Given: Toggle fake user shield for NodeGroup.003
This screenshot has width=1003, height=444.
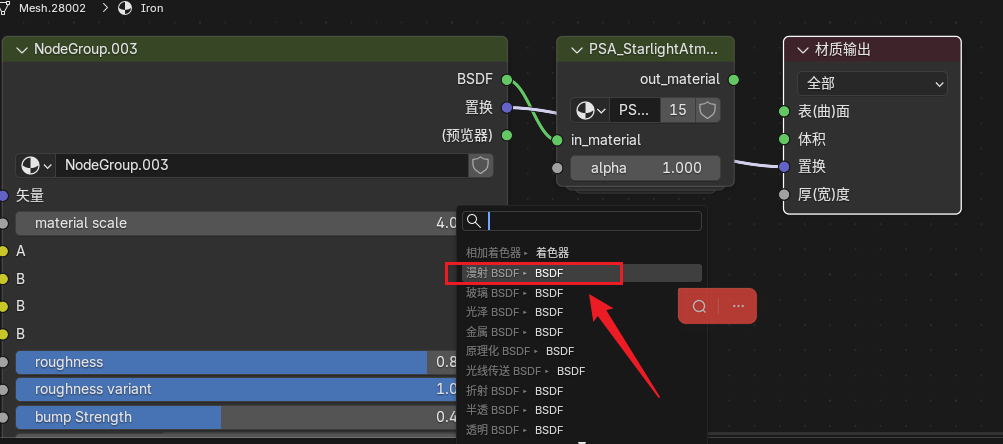Looking at the screenshot, I should (x=481, y=165).
